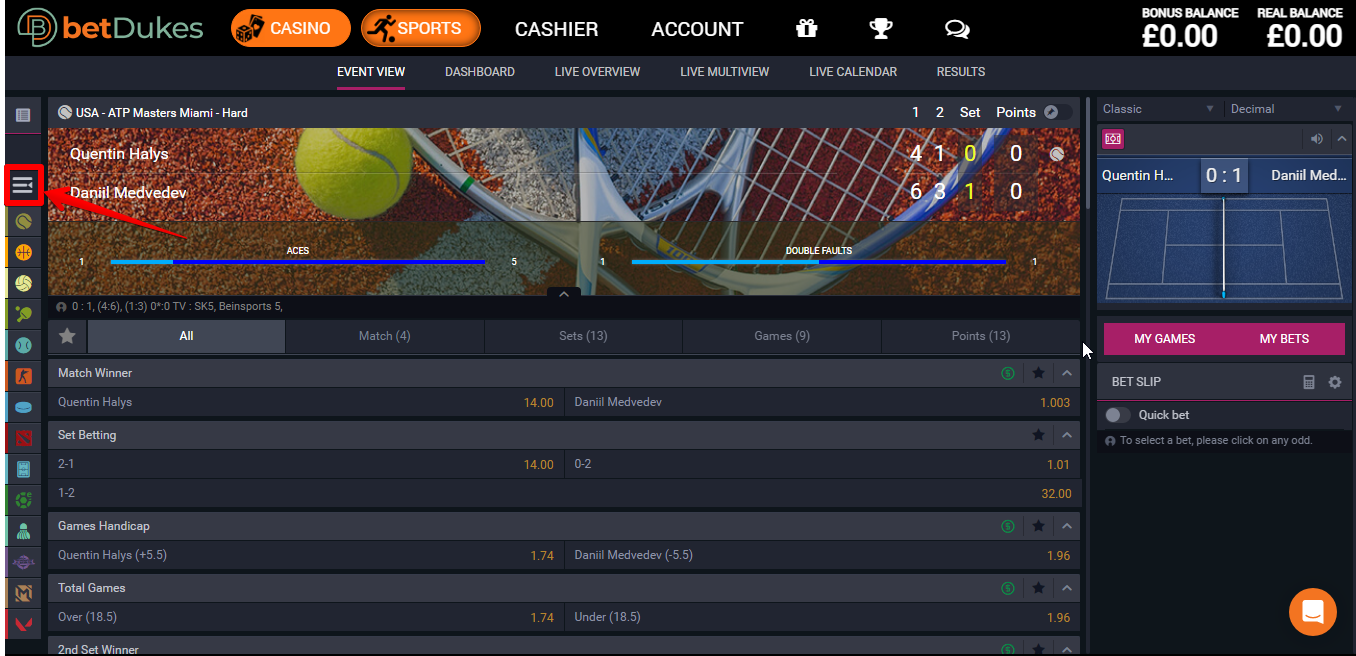The image size is (1356, 656).
Task: Open the Decimal odds format dropdown
Action: pos(1286,109)
